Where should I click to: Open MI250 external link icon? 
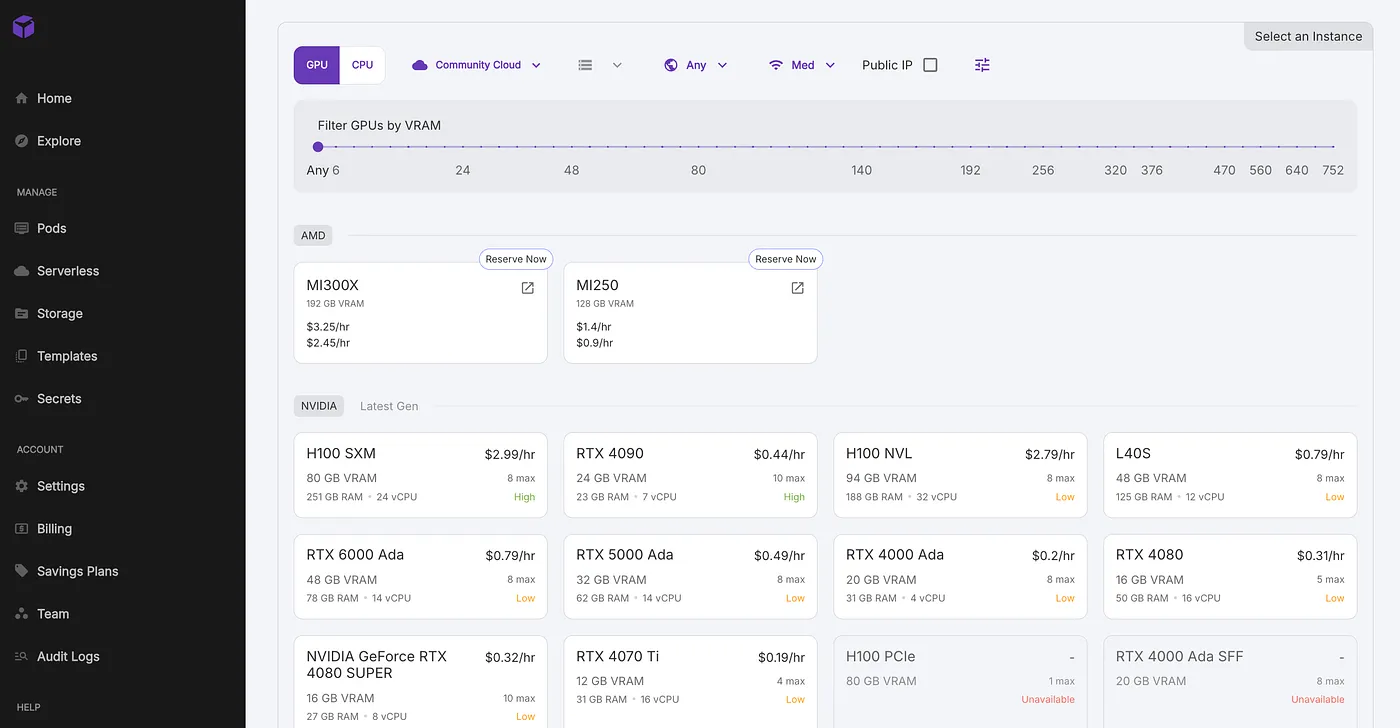coord(798,288)
